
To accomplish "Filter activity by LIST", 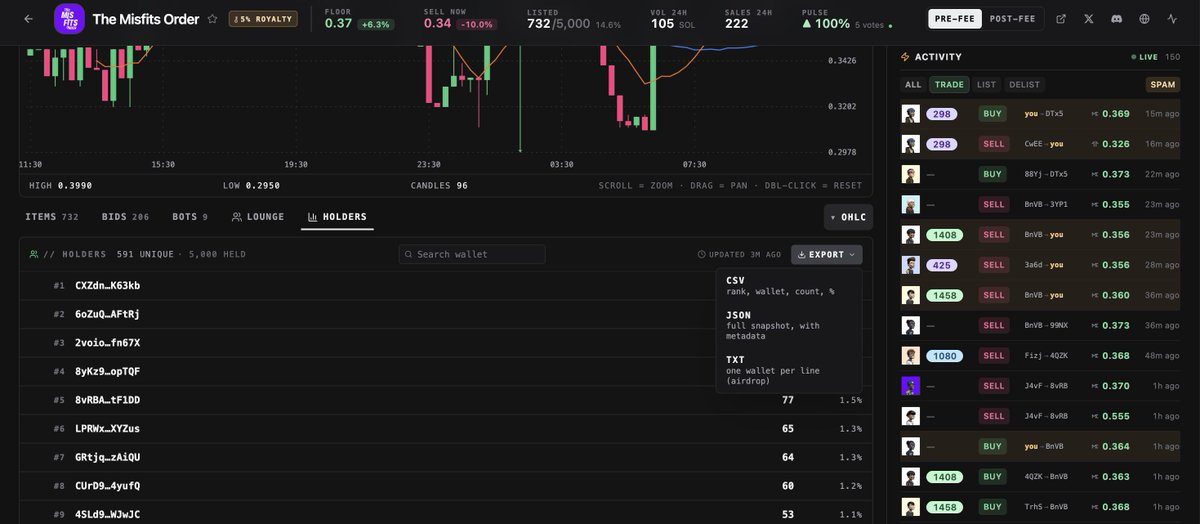I will [986, 85].
